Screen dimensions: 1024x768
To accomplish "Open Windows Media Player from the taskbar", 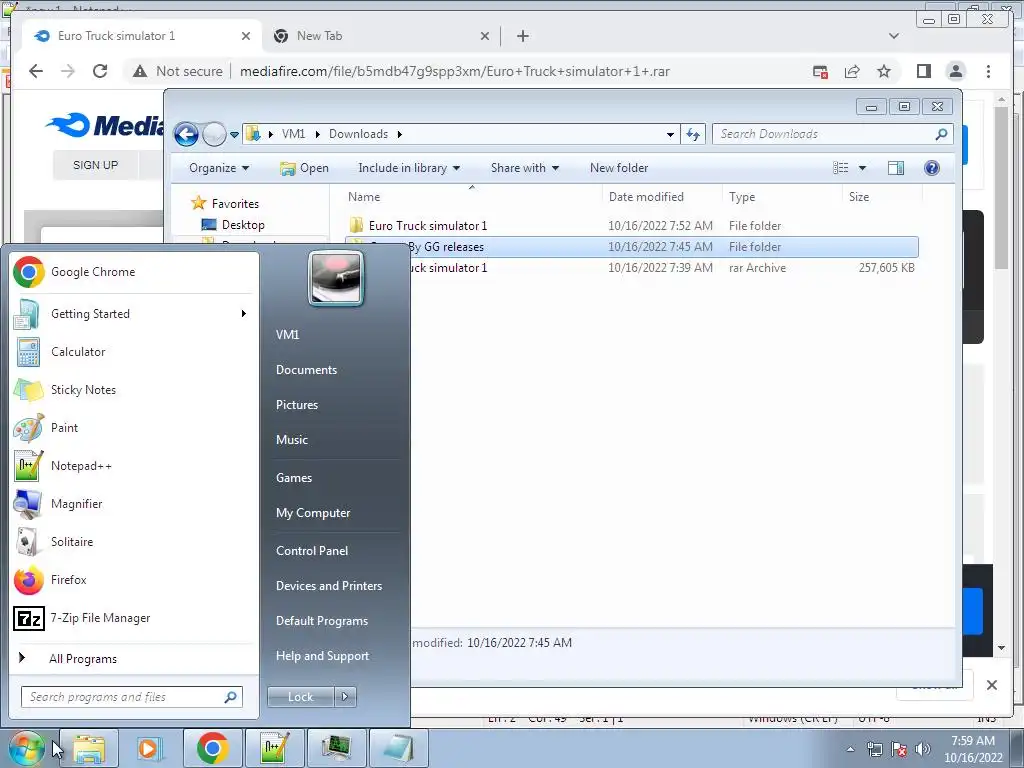I will pyautogui.click(x=148, y=748).
